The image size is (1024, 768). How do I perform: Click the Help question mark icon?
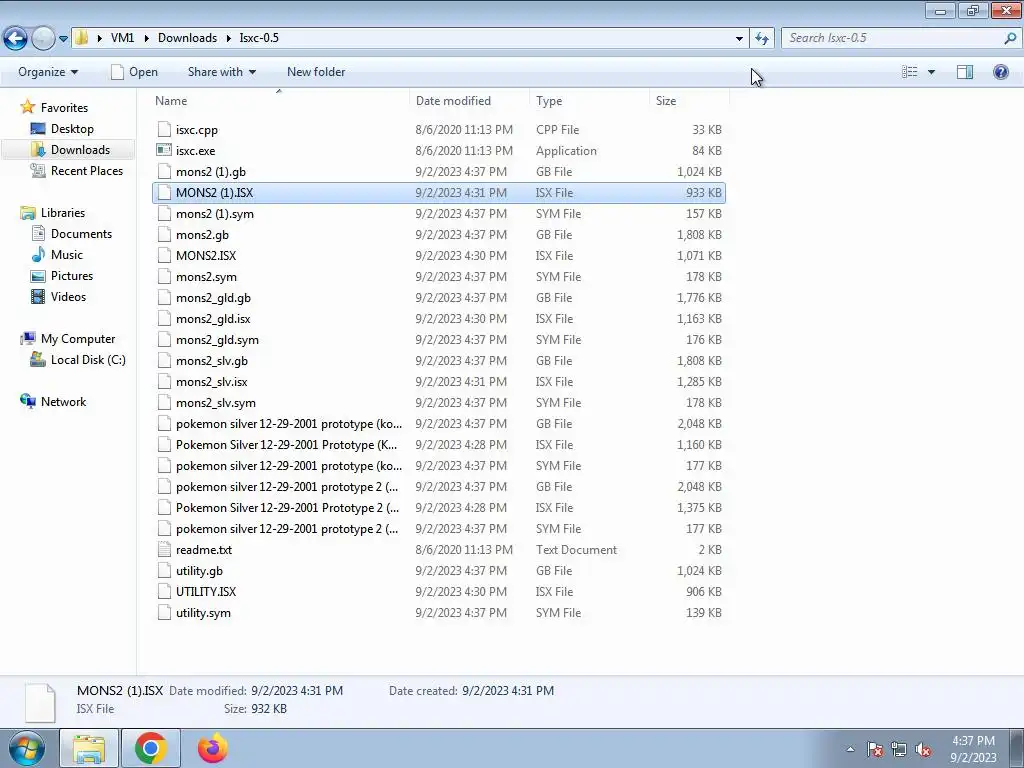pos(1000,72)
